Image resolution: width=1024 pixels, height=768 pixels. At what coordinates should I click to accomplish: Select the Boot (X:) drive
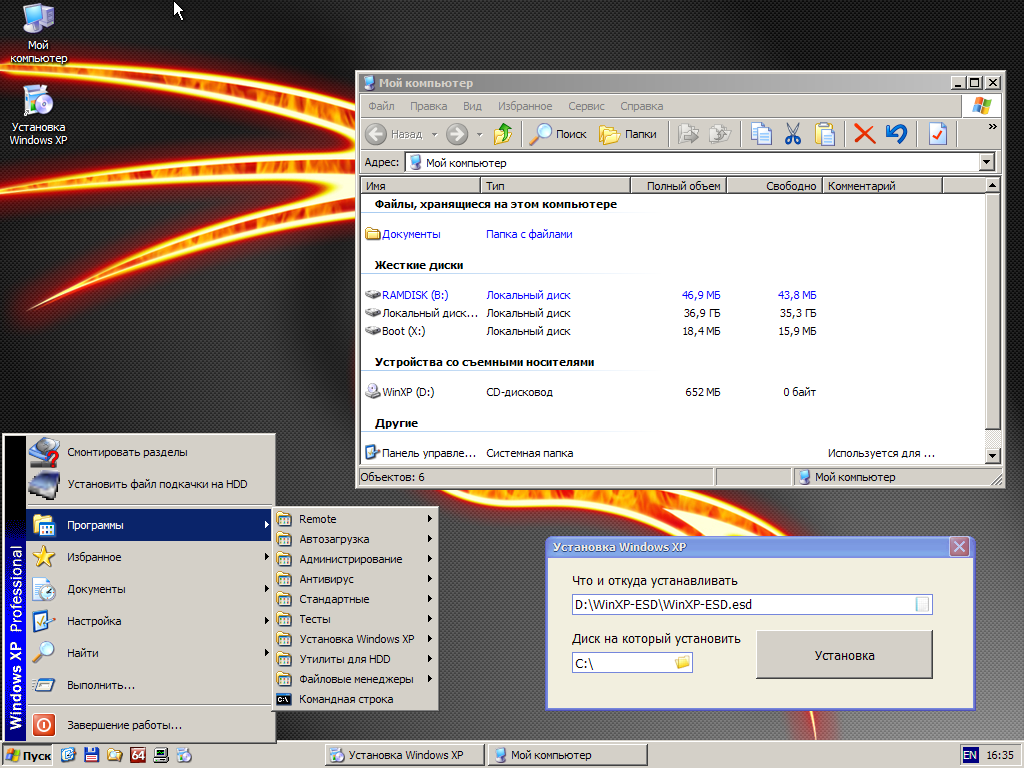395,331
